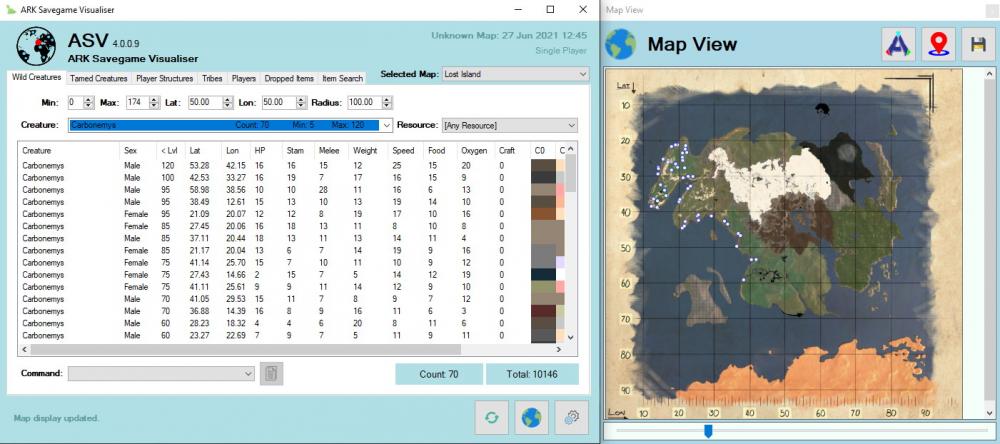Click the copy command clipboard icon
Screen dimensions: 1000x444
point(272,373)
